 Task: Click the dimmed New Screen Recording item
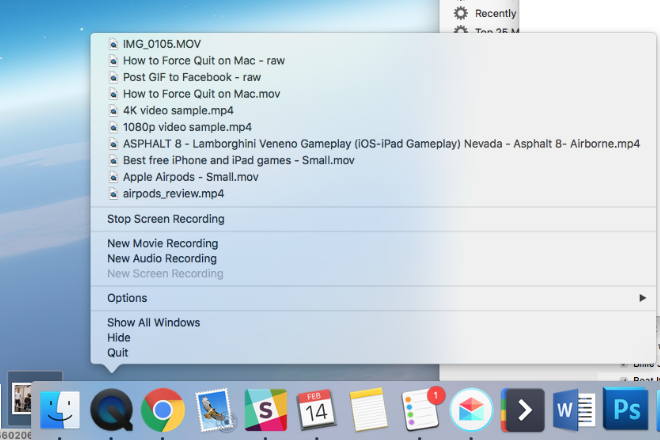[x=373, y=274]
